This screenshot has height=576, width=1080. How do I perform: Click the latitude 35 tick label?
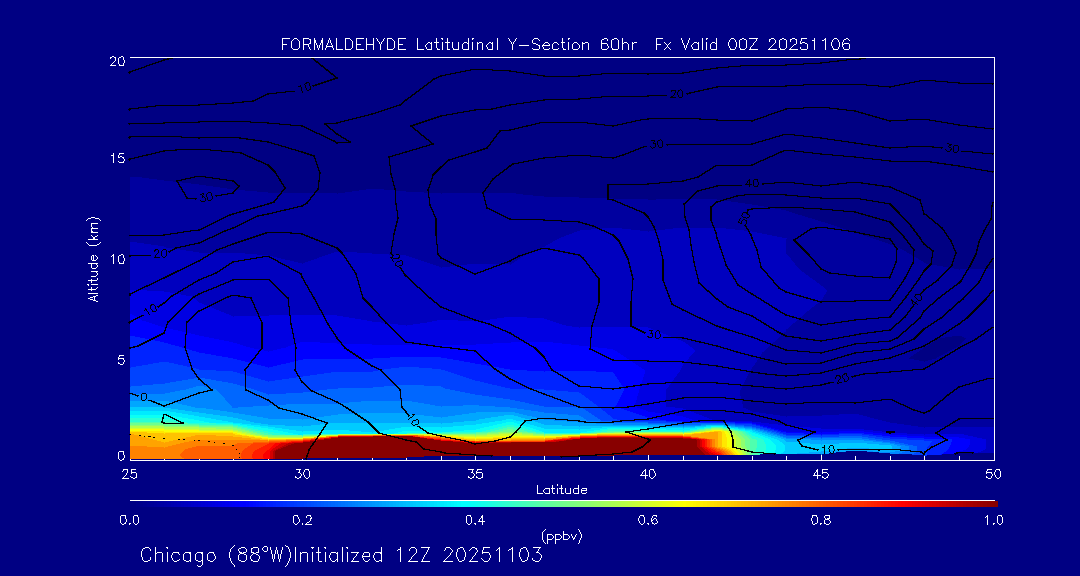tap(476, 473)
